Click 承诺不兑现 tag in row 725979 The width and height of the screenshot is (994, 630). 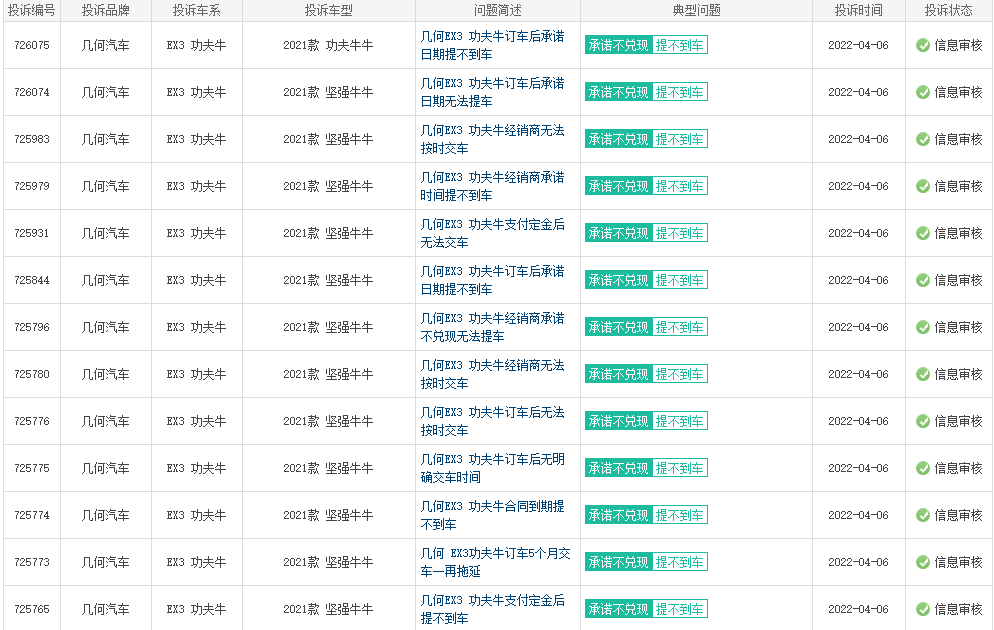618,186
